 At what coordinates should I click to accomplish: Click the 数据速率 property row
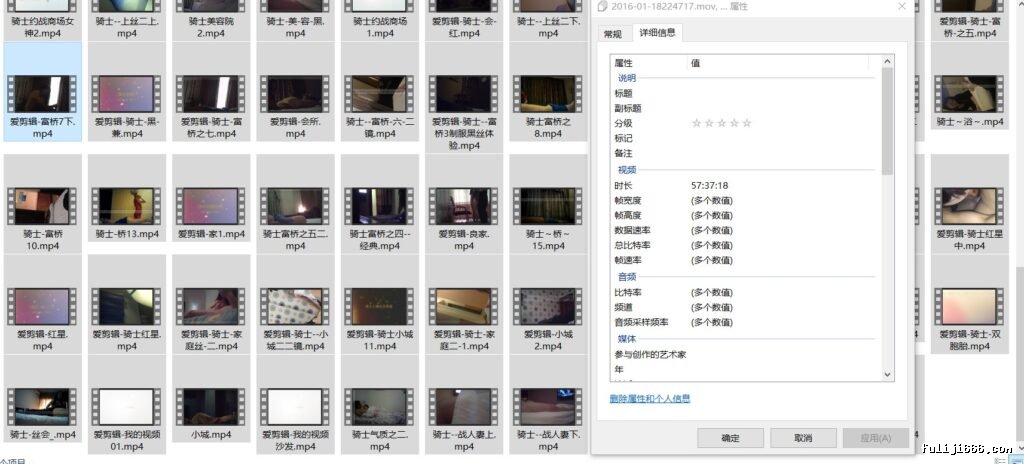[746, 230]
